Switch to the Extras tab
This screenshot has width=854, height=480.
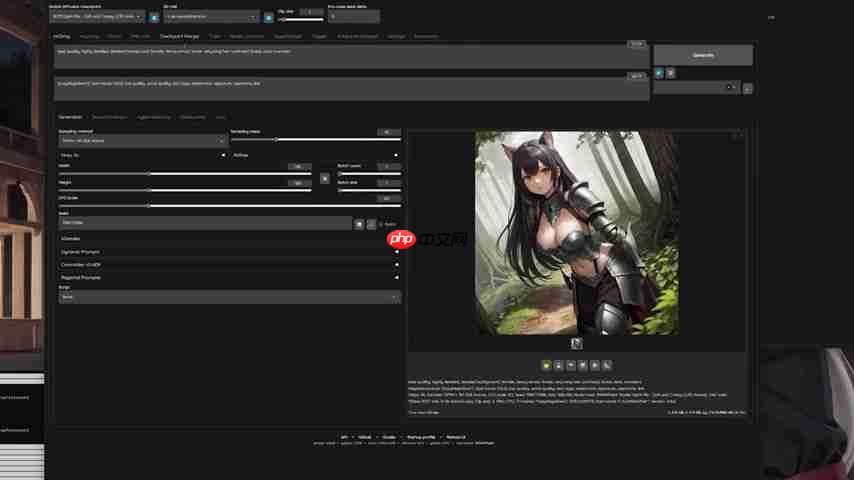tap(114, 37)
